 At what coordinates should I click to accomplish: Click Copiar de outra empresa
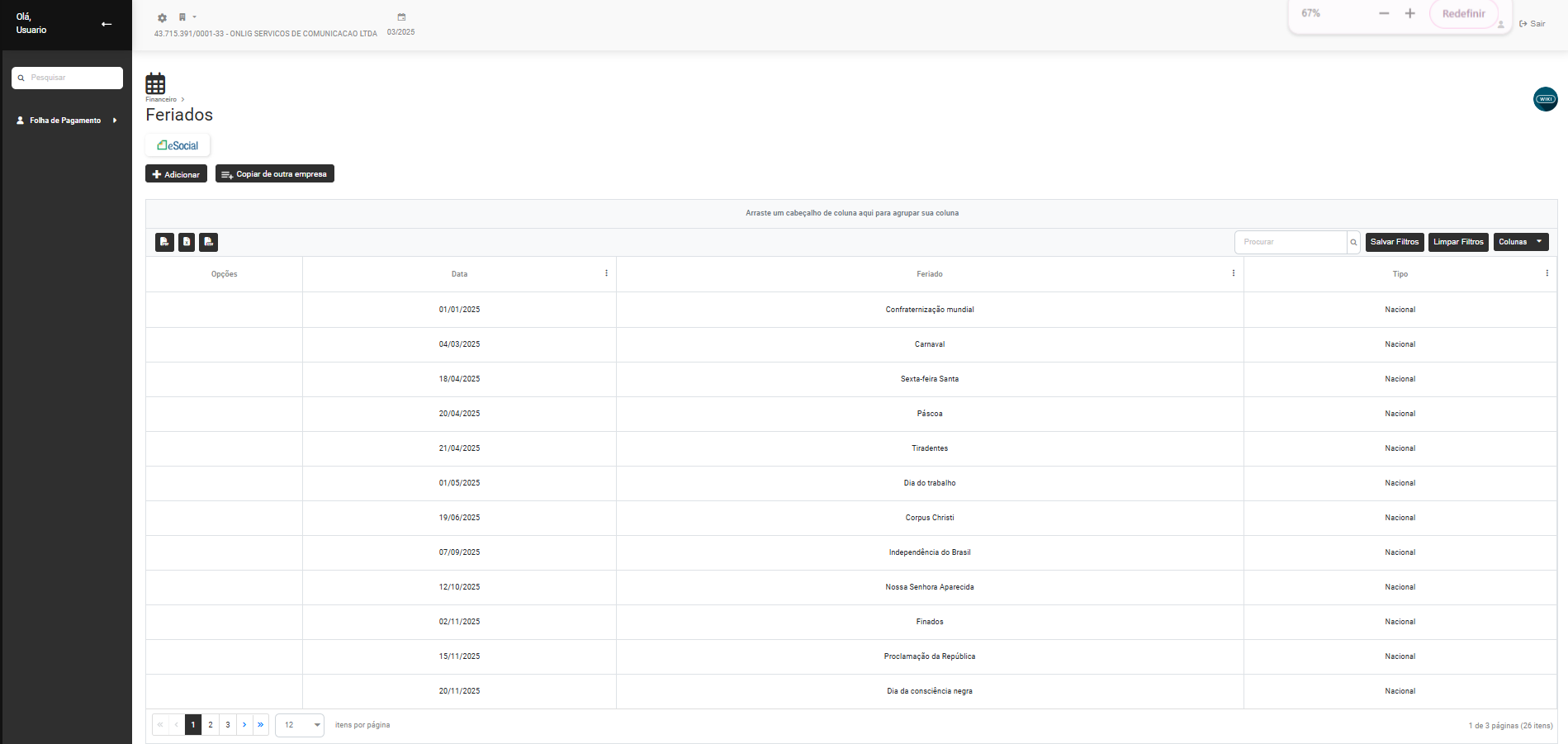pyautogui.click(x=274, y=174)
